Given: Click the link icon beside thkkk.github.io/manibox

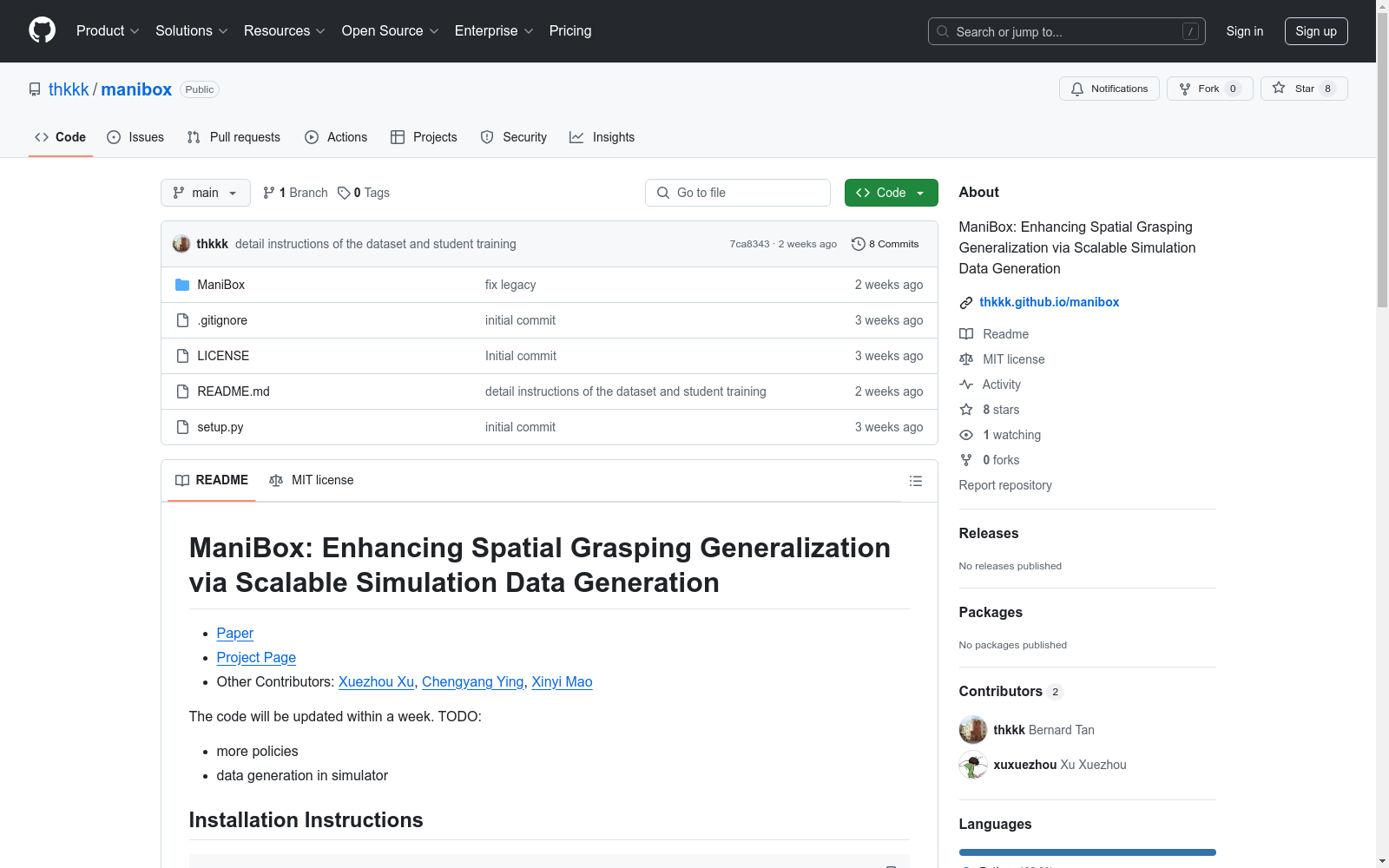Looking at the screenshot, I should (x=966, y=303).
